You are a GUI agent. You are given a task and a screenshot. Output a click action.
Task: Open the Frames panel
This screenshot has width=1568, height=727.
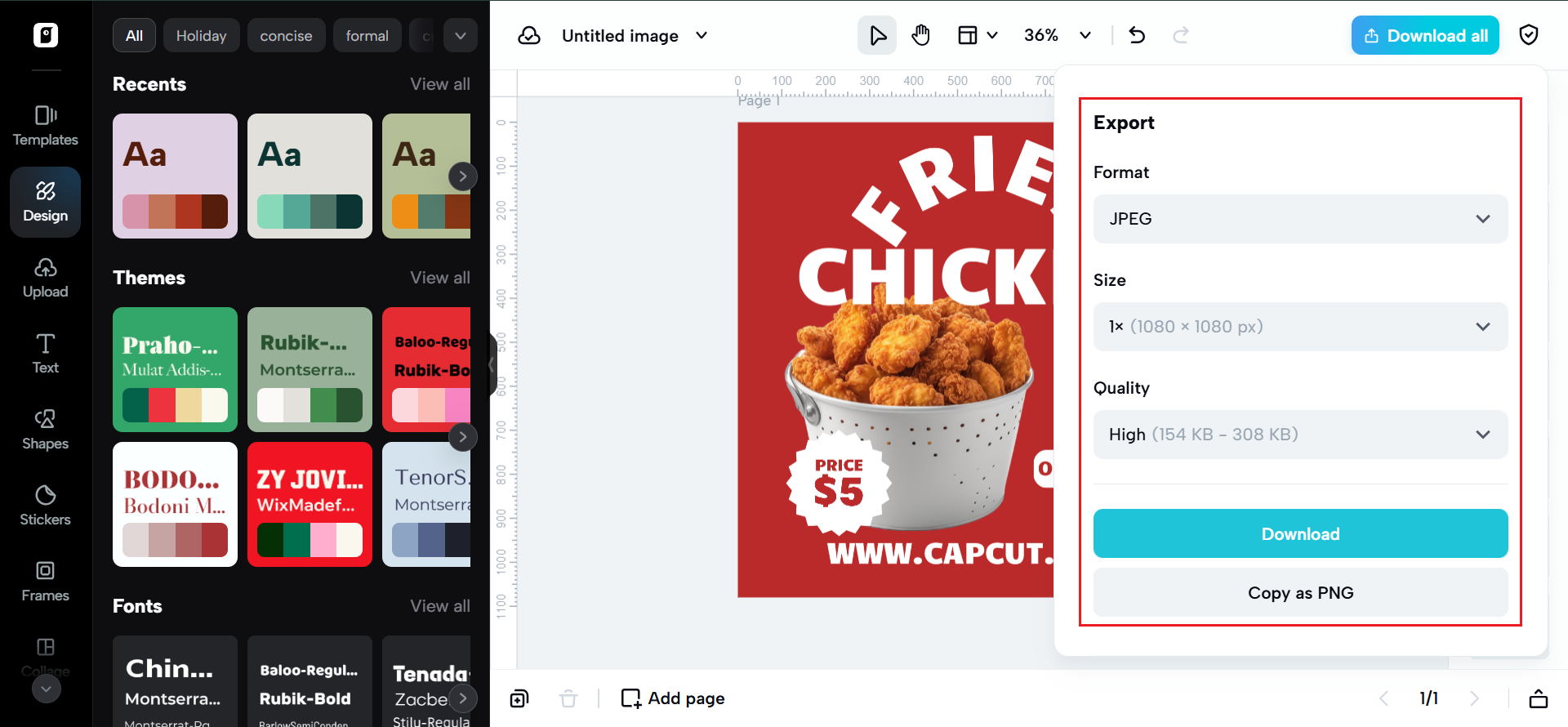coord(46,582)
